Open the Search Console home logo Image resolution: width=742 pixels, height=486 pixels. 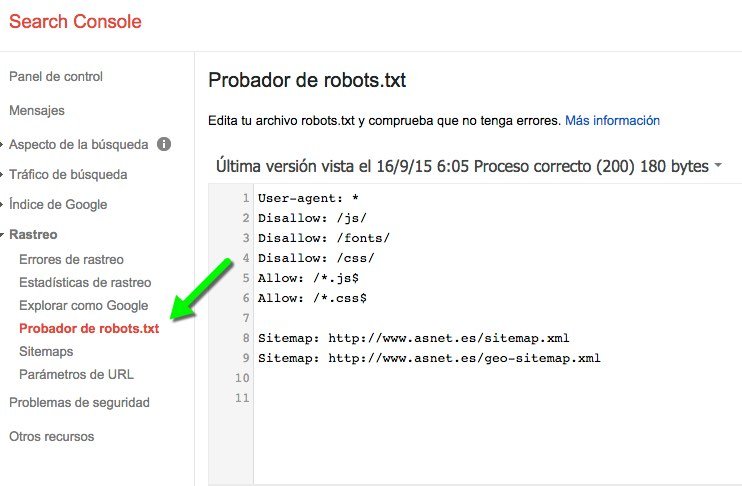(x=75, y=21)
